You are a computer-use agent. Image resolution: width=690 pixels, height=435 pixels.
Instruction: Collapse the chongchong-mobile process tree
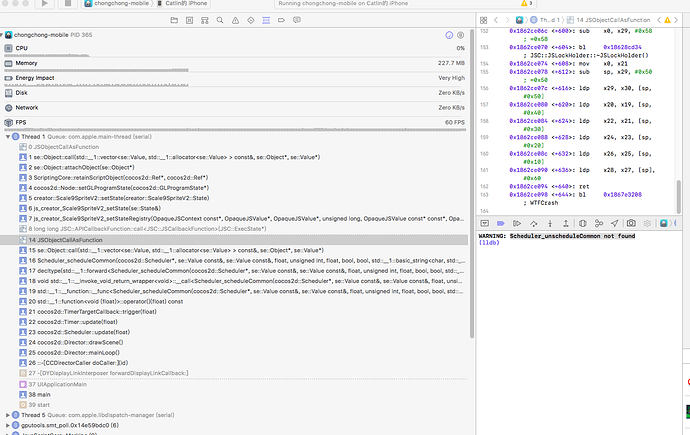point(2,35)
